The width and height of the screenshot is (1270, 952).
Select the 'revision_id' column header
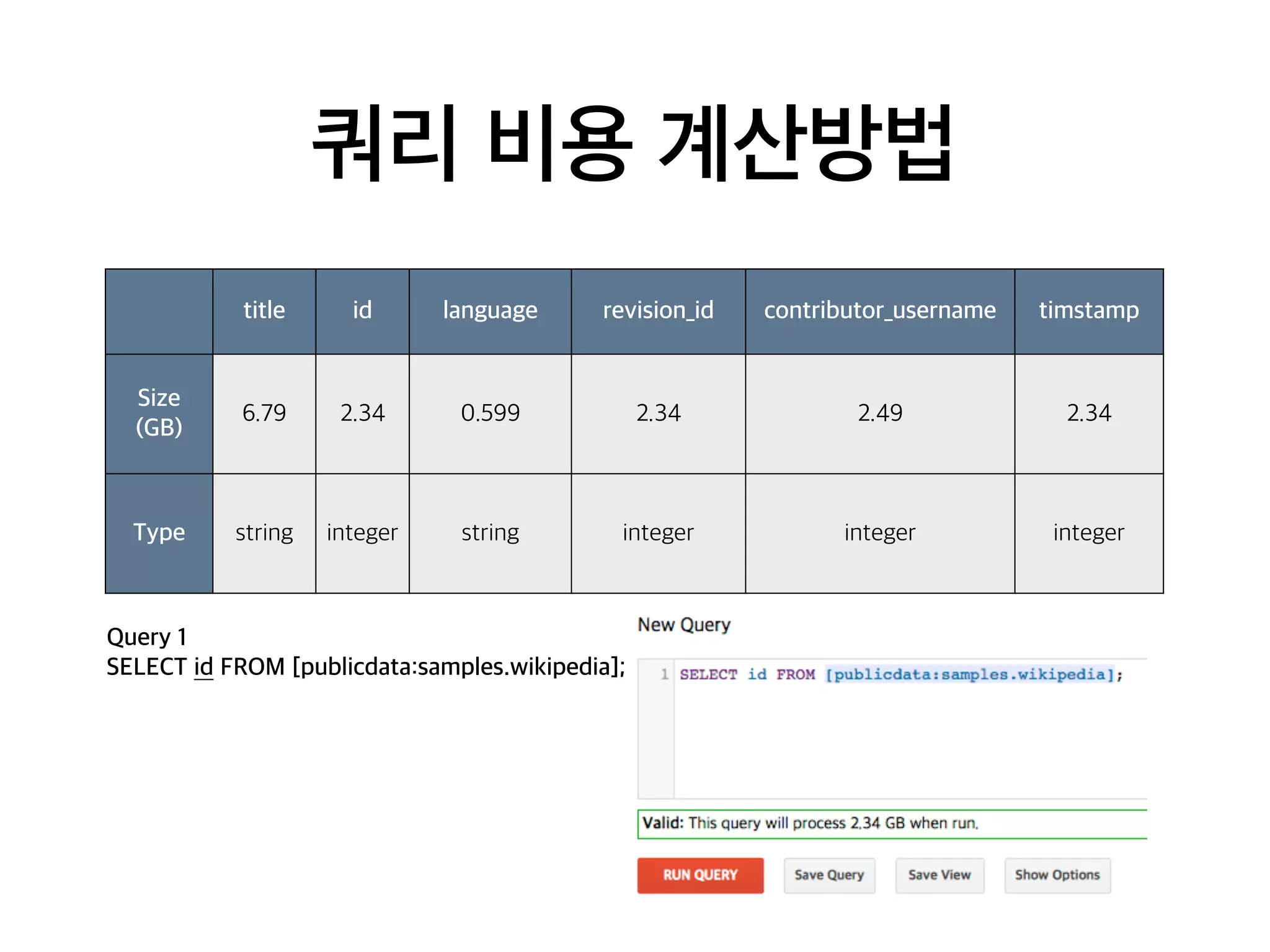click(x=658, y=311)
